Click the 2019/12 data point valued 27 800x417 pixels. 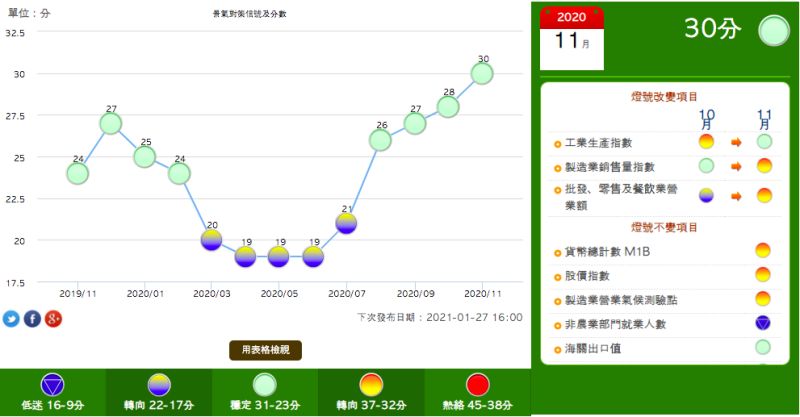111,124
